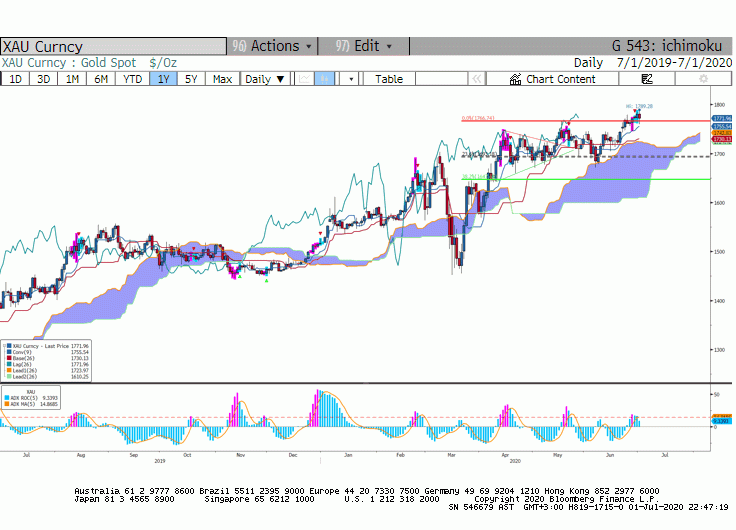Open the 97) Edit menu

pyautogui.click(x=363, y=46)
